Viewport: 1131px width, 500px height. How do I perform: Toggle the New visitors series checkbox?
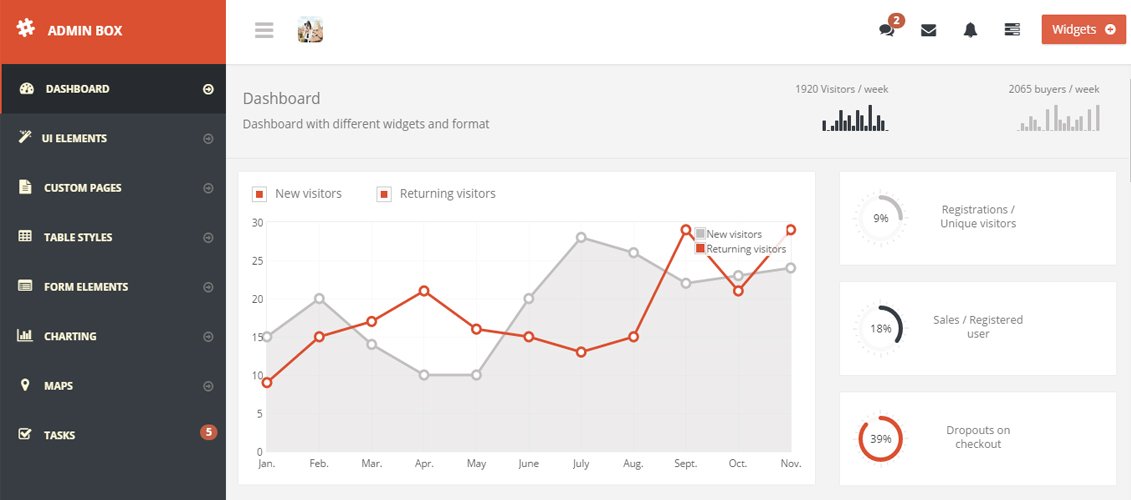(x=259, y=194)
